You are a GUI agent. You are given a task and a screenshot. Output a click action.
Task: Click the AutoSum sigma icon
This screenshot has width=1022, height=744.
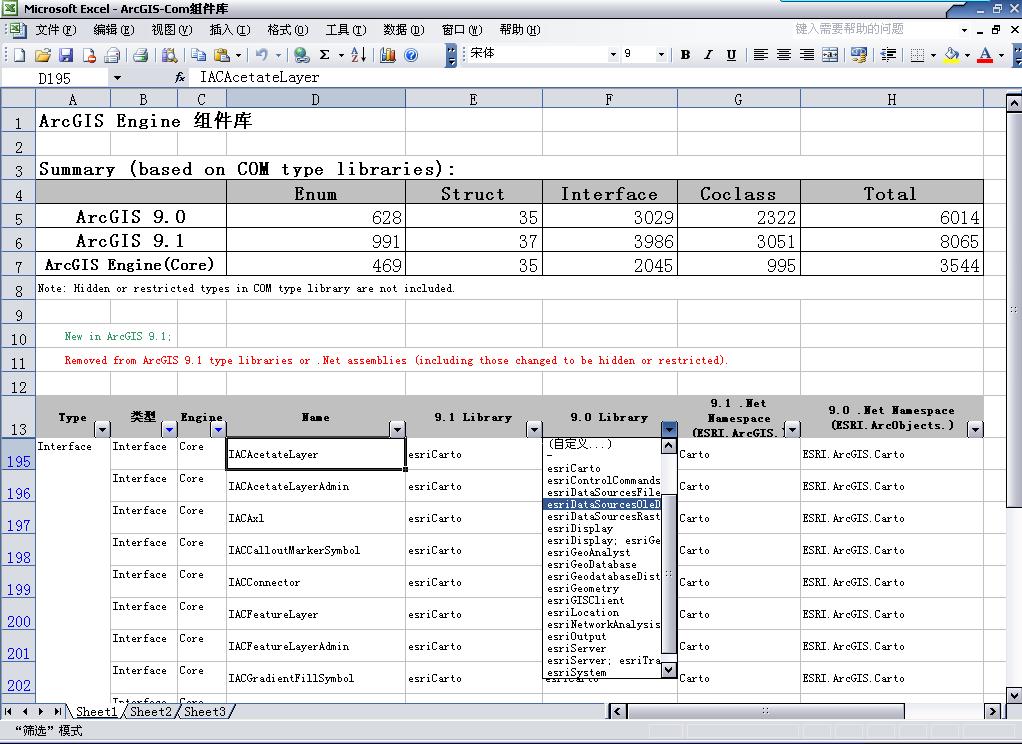point(325,55)
